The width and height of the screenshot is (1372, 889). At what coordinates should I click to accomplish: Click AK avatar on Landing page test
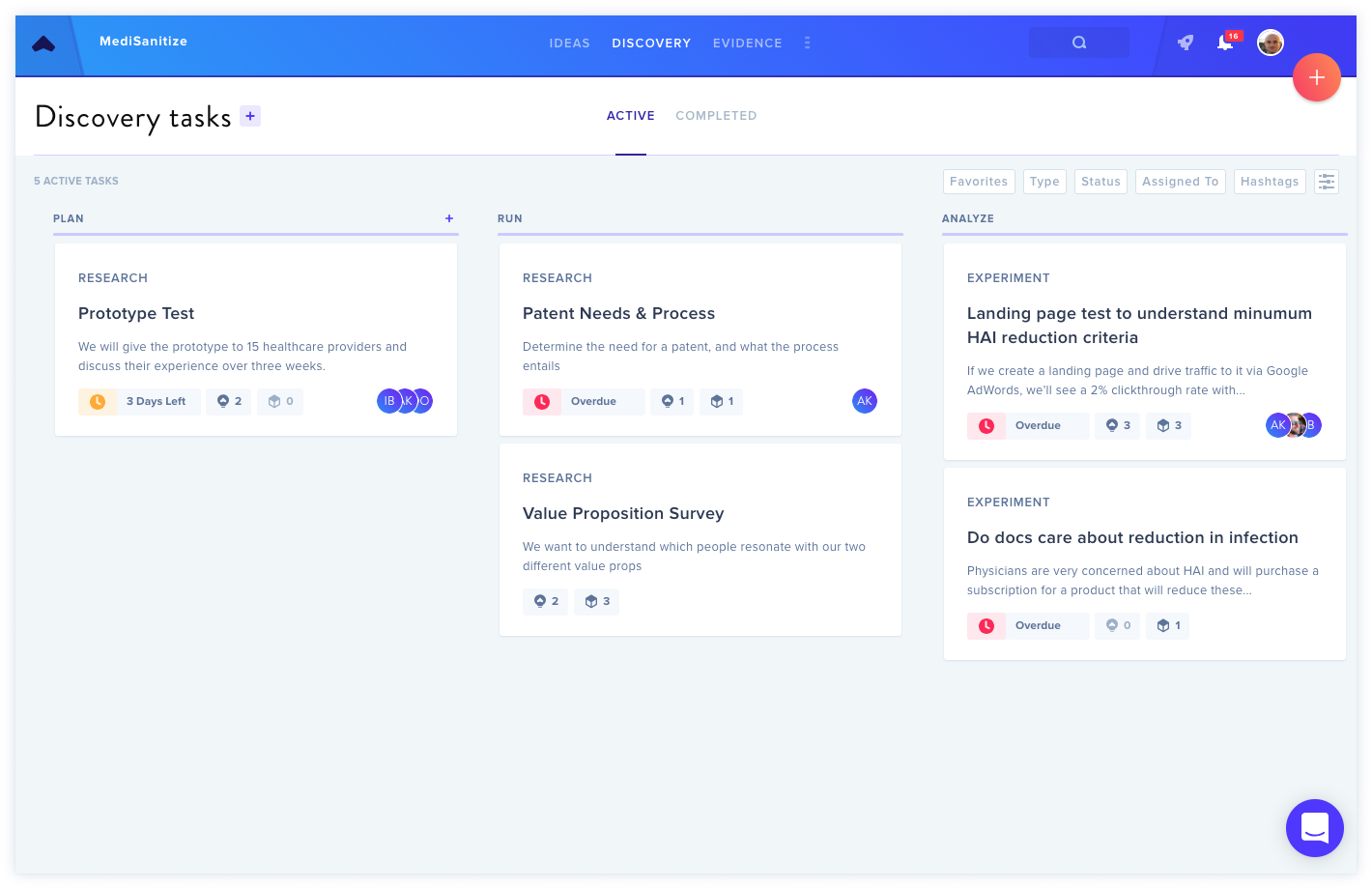click(1277, 425)
